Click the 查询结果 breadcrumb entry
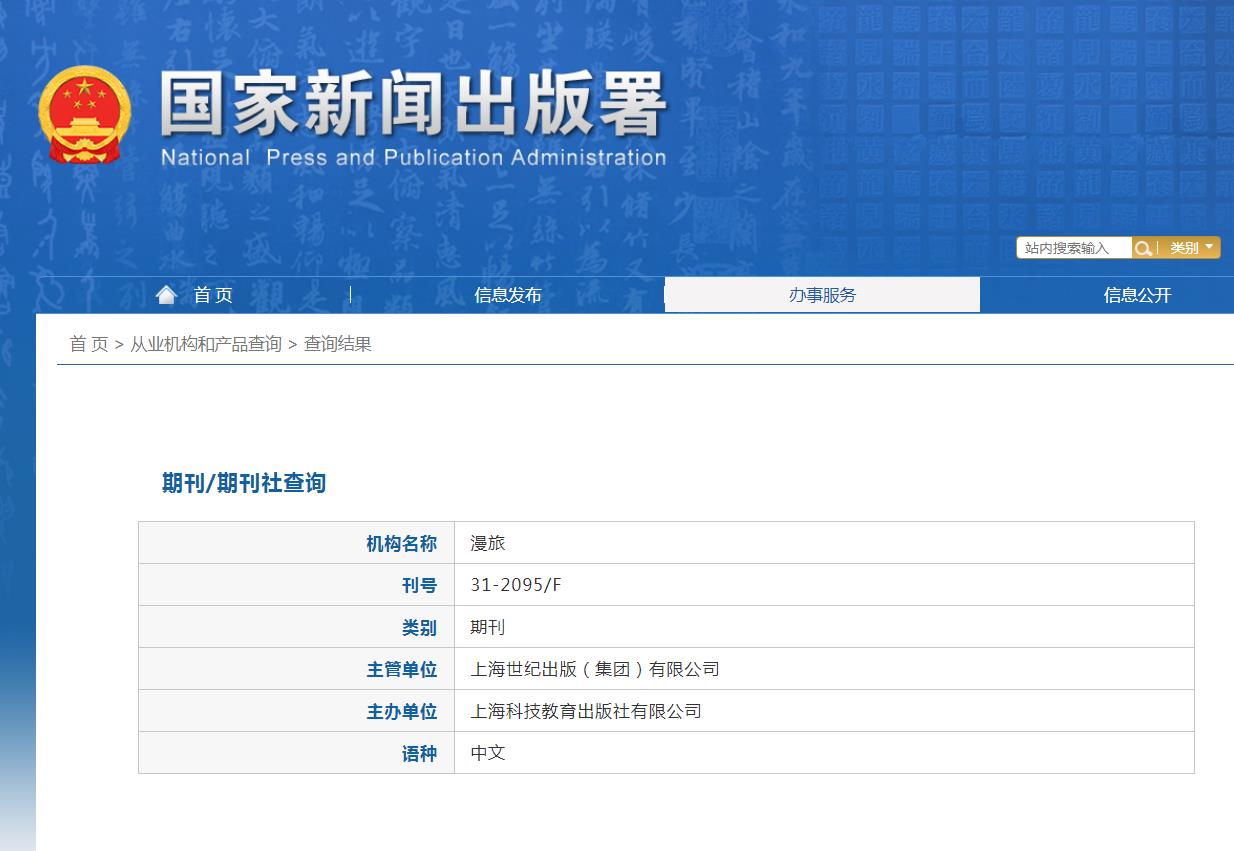1234x851 pixels. click(339, 344)
